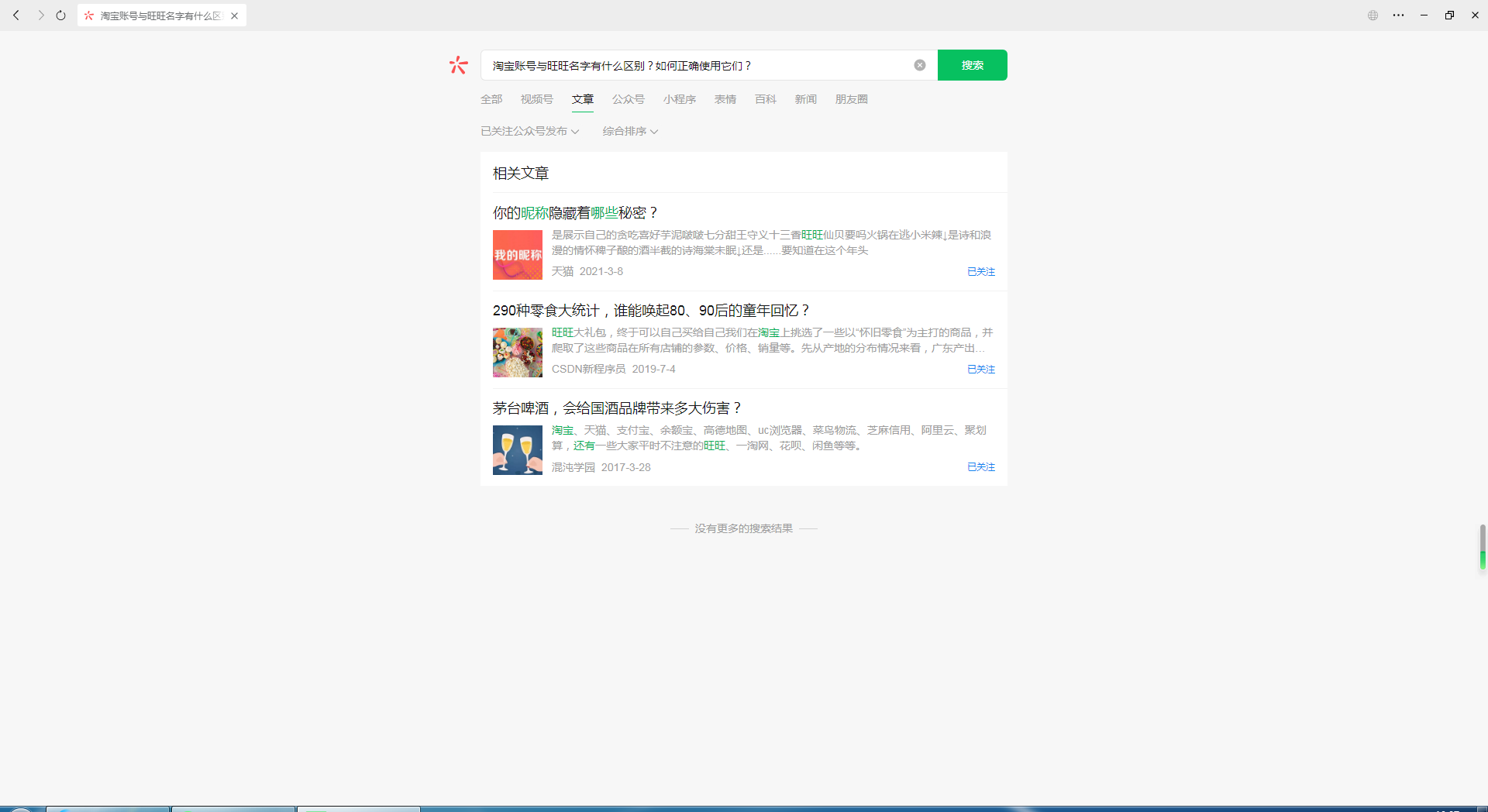Click the forward navigation arrow

coord(41,15)
